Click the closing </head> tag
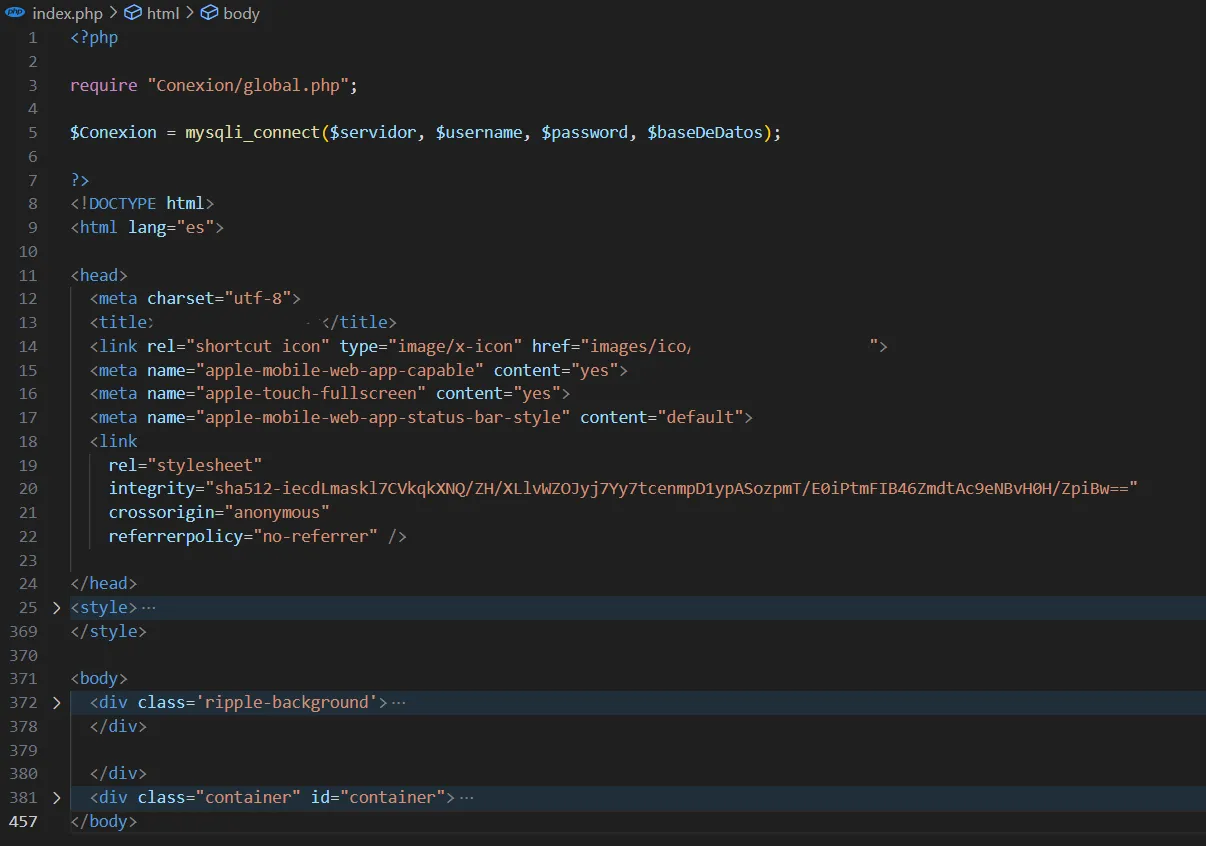1206x846 pixels. click(104, 583)
